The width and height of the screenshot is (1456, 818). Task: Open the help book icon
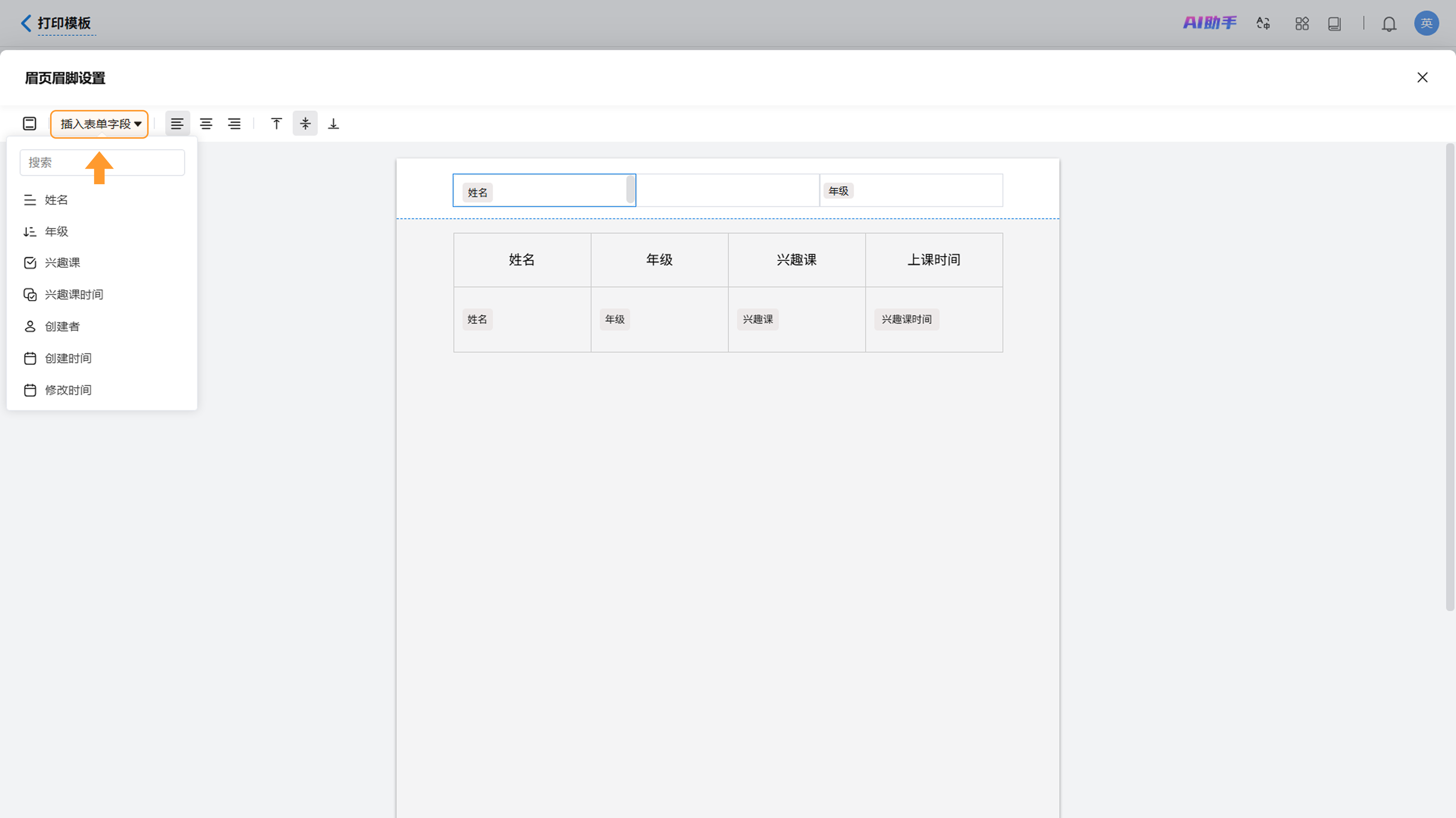(x=1335, y=23)
